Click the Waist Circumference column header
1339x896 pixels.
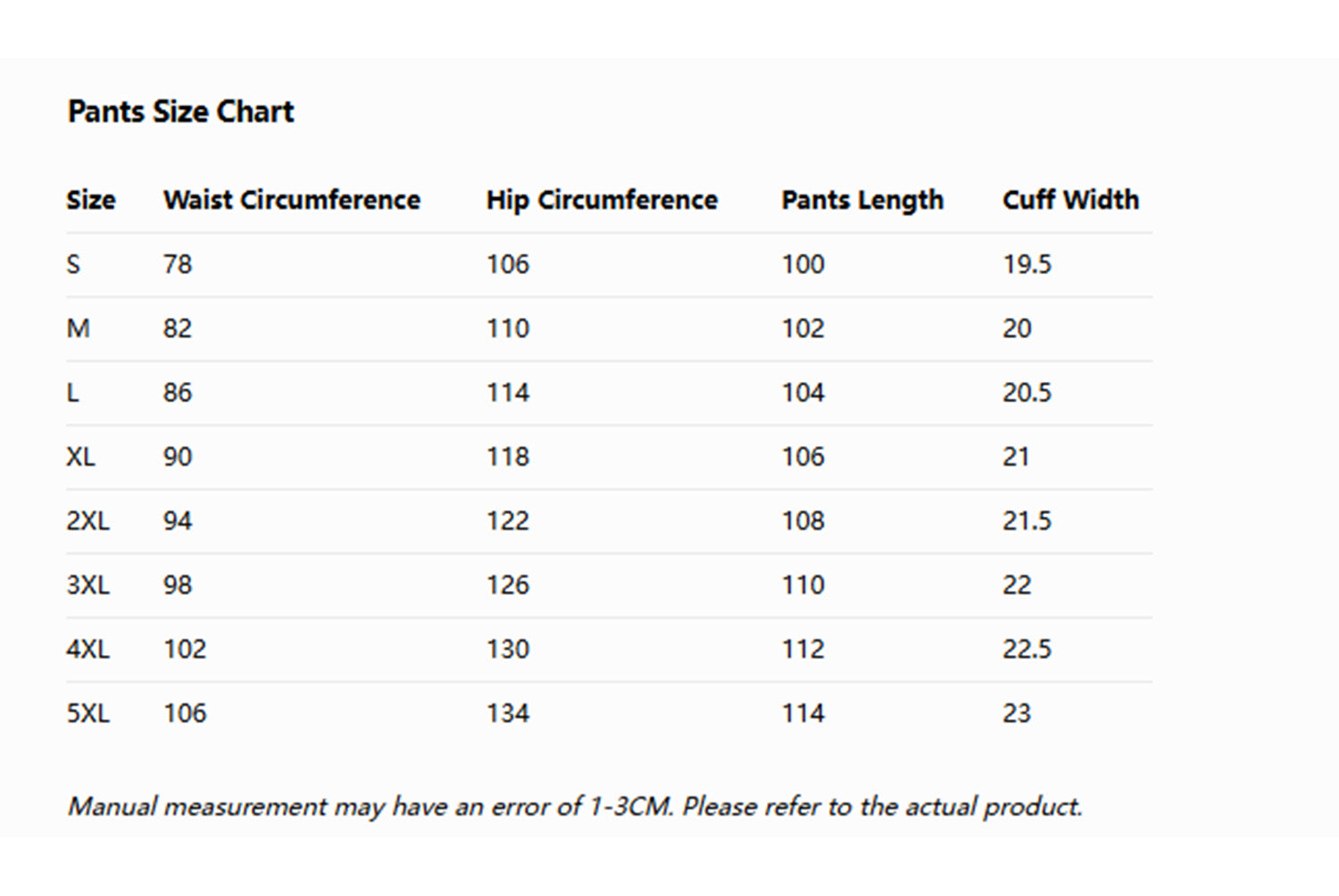point(291,200)
